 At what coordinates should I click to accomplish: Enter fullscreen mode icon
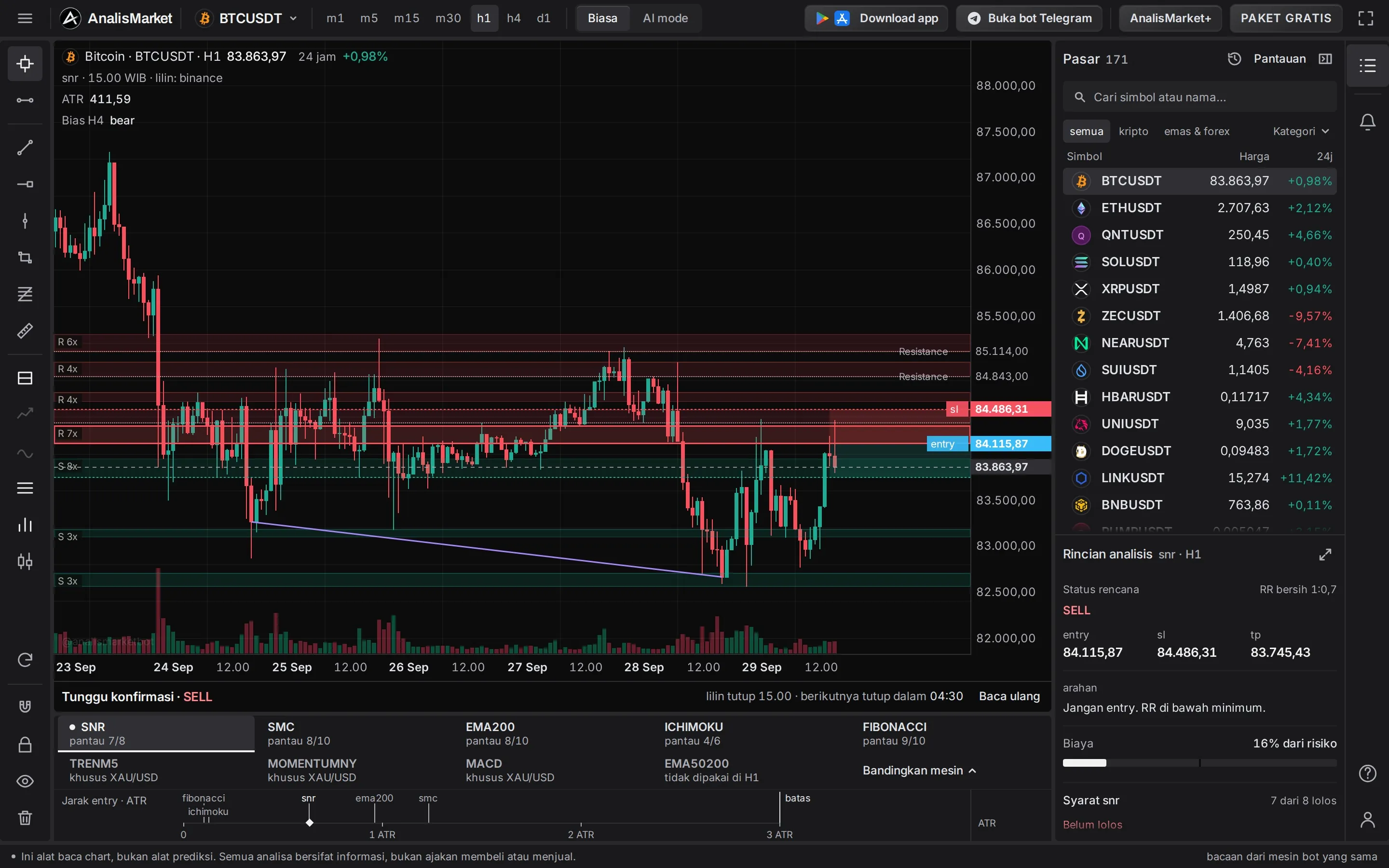pyautogui.click(x=1366, y=18)
